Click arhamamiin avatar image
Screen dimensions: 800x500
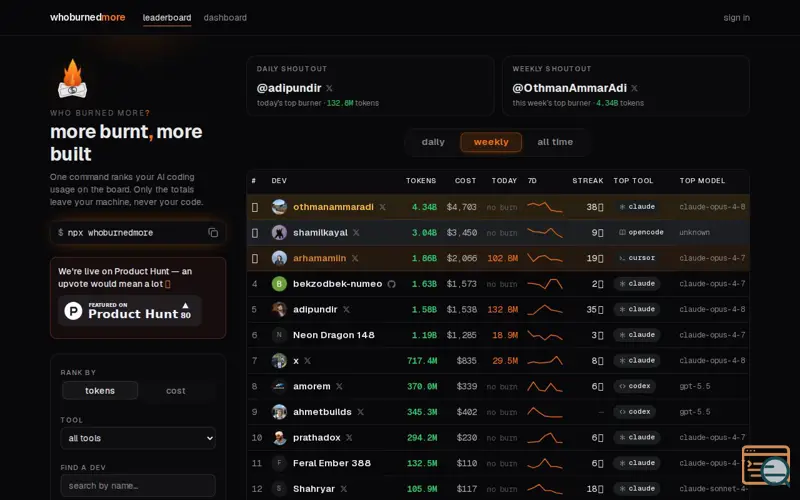tap(279, 258)
